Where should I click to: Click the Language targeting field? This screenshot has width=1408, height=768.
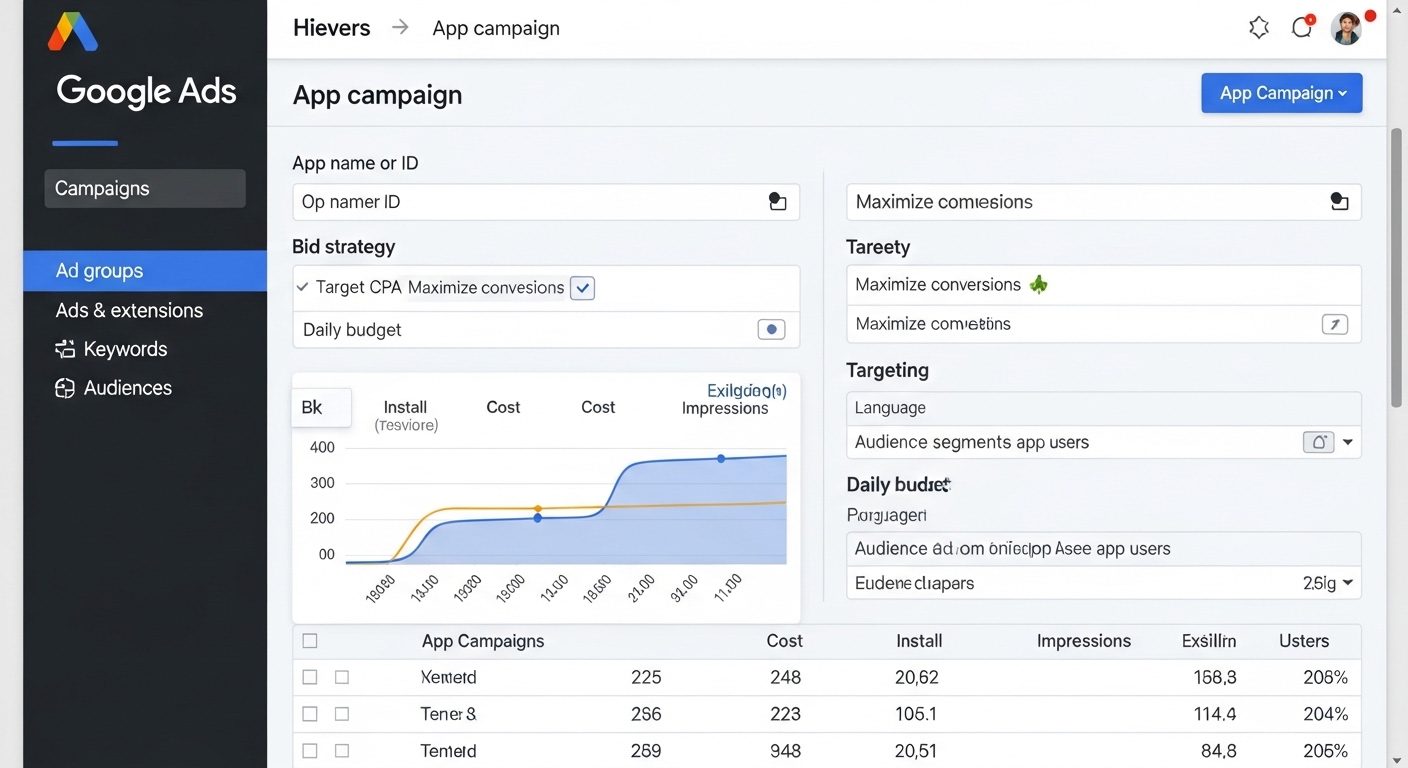[x=1104, y=408]
